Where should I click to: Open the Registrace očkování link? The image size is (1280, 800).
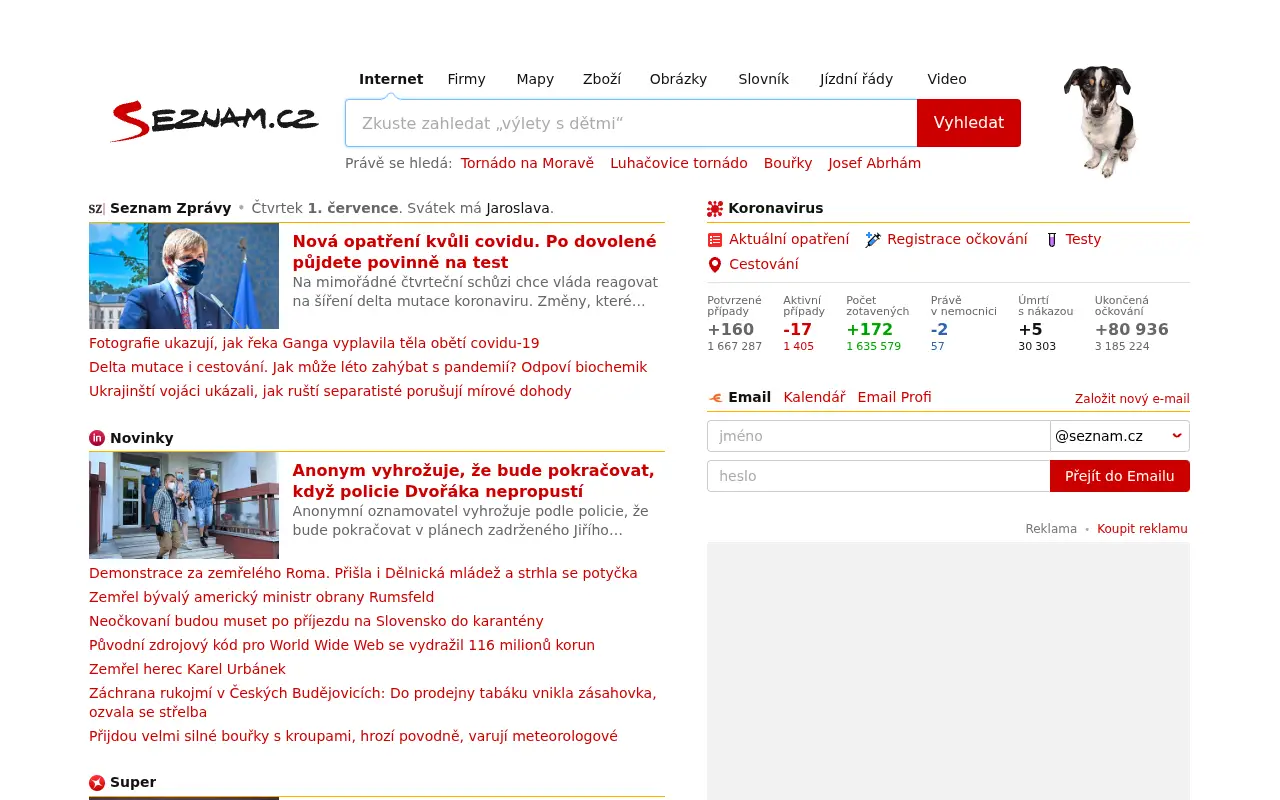click(x=957, y=239)
